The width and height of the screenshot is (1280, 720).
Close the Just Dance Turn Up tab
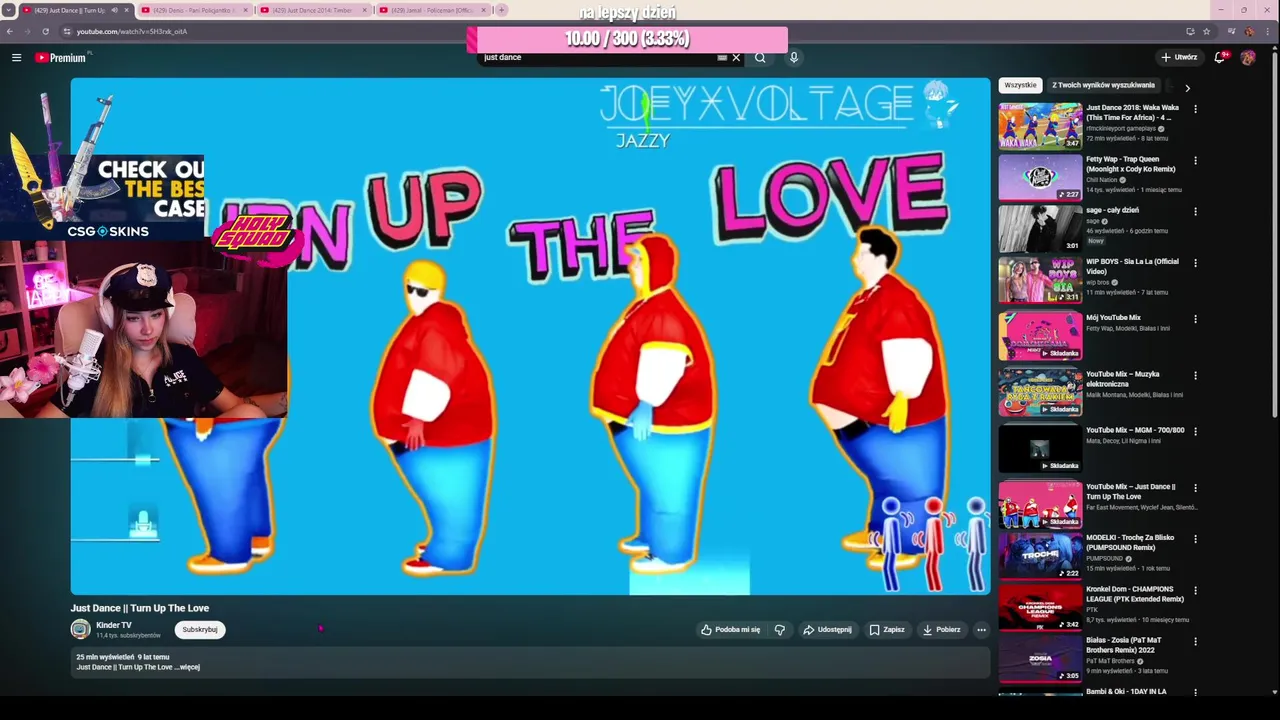coord(126,10)
